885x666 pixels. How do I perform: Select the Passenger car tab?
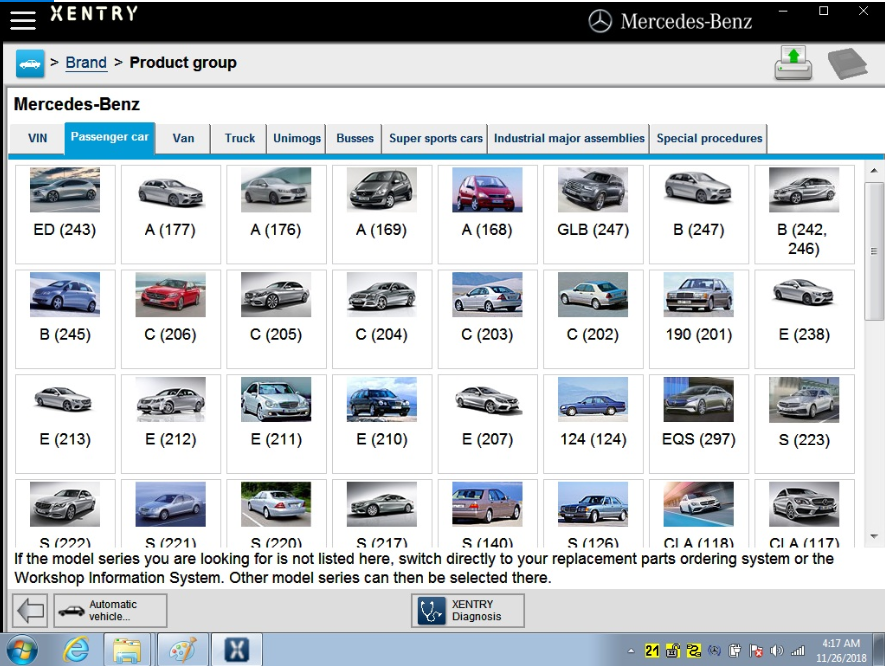click(109, 138)
